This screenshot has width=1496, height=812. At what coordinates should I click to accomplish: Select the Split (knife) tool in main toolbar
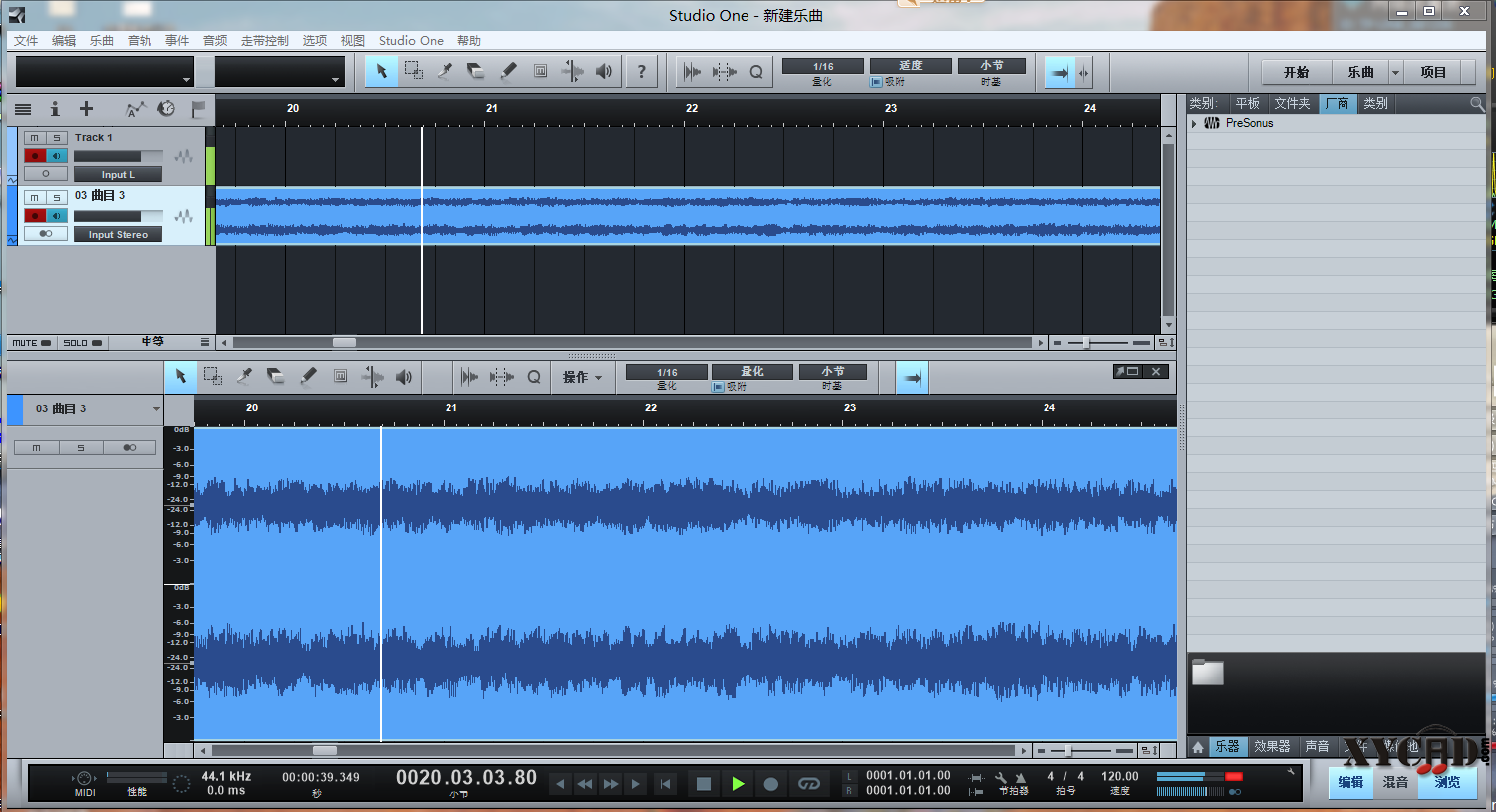pos(445,71)
